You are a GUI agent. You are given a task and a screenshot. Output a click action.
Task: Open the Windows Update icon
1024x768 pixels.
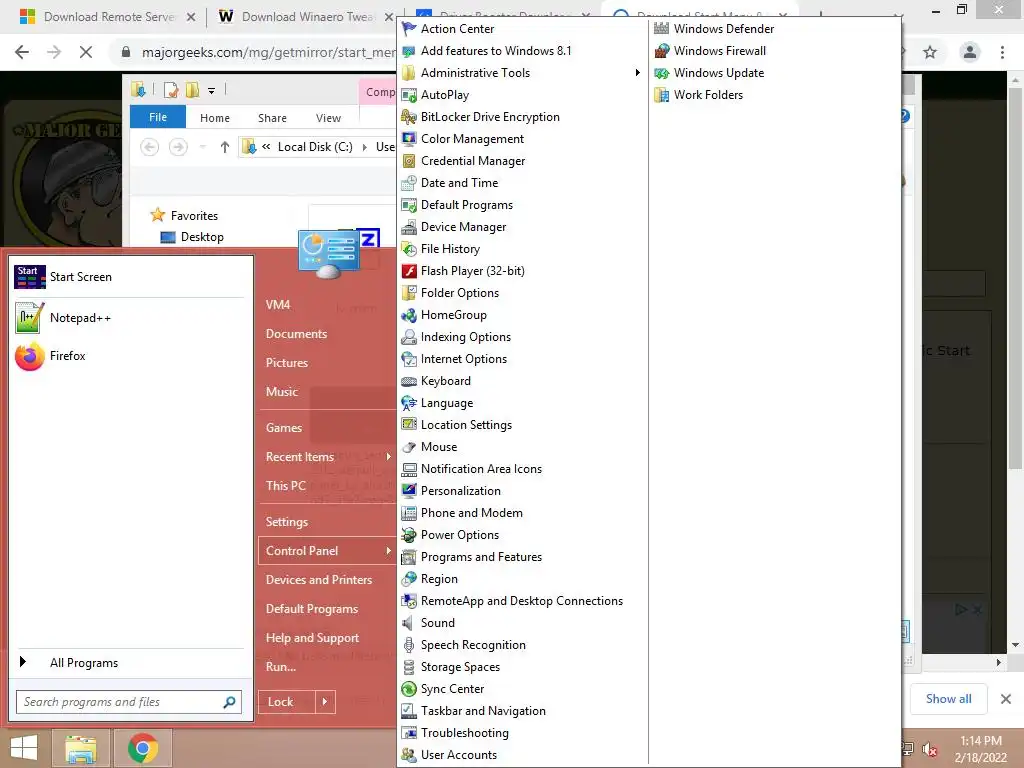[x=662, y=73]
